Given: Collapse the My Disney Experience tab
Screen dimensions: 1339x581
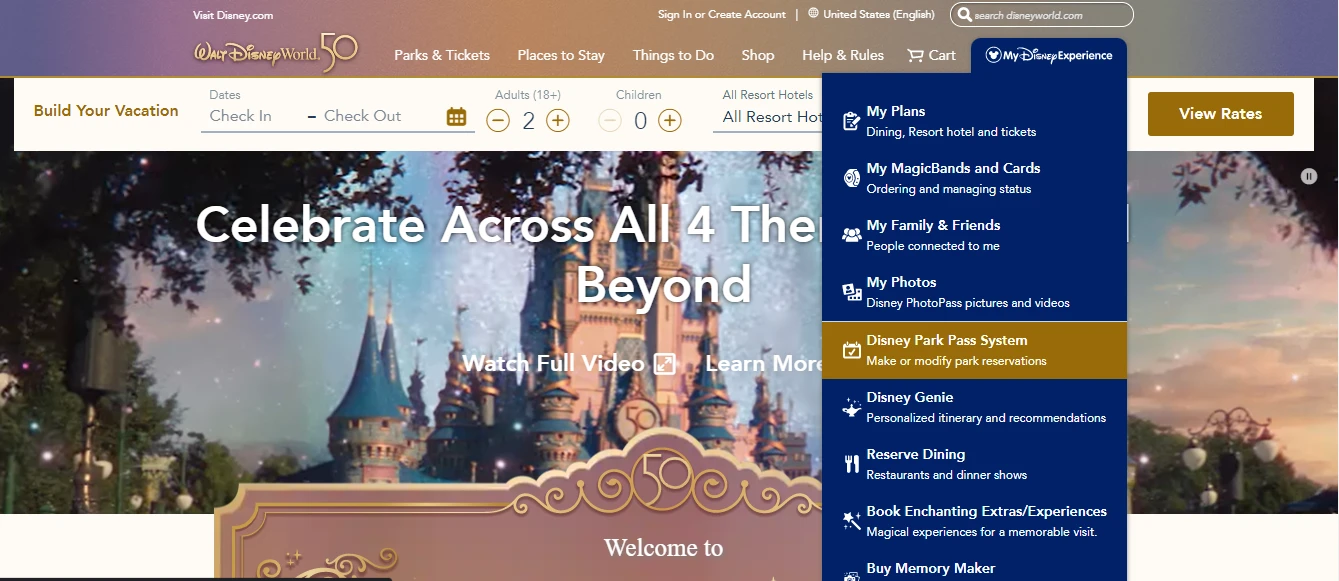Looking at the screenshot, I should pos(1049,56).
